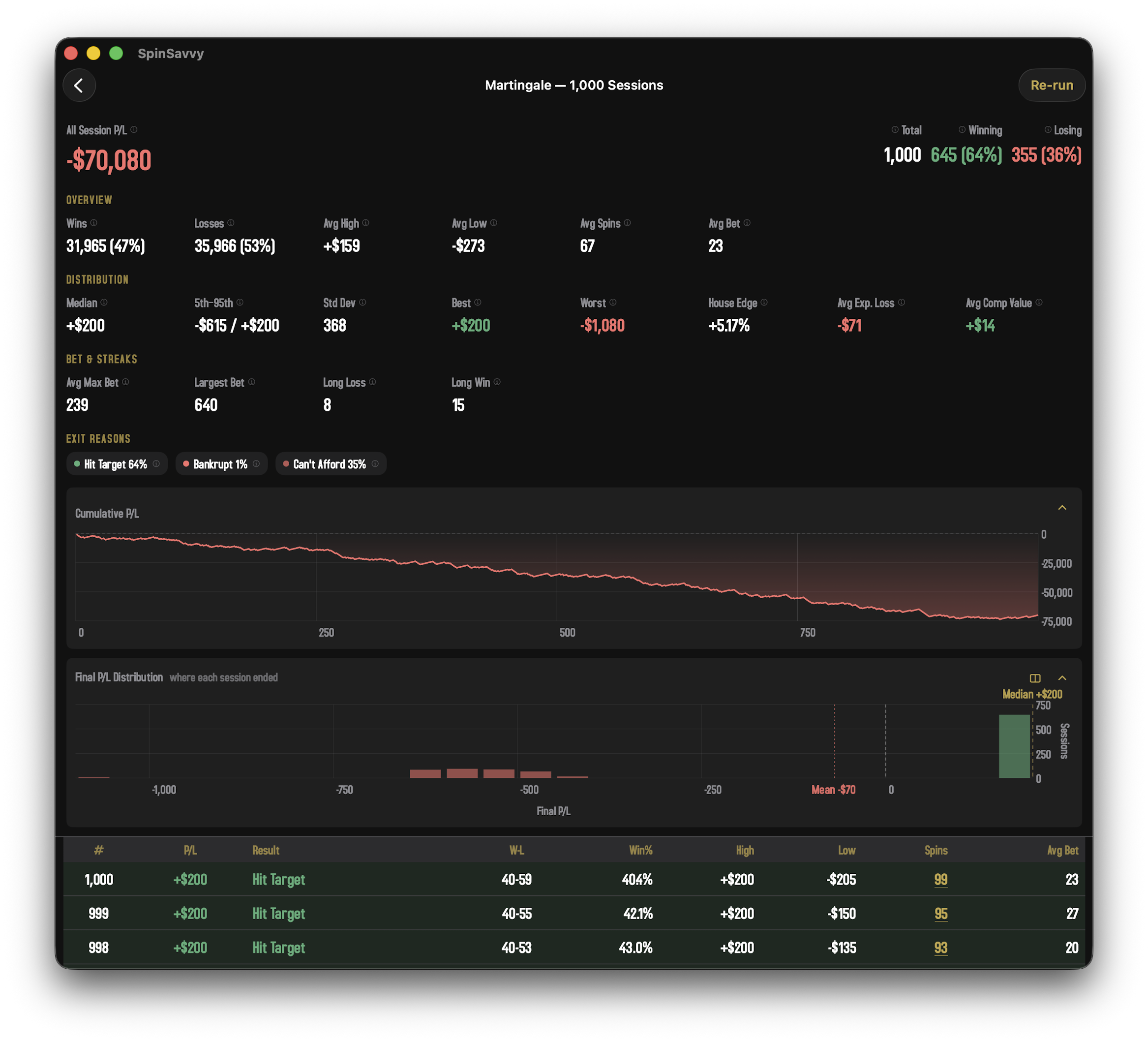Screen dimensions: 1148x1042
Task: Click the 355 (36%) losing sessions value
Action: coord(1046,155)
